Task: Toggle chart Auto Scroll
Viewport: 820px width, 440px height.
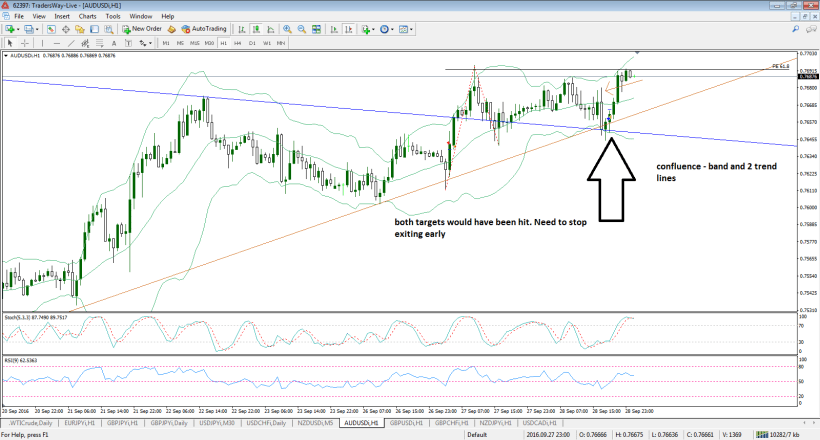Action: pos(334,29)
